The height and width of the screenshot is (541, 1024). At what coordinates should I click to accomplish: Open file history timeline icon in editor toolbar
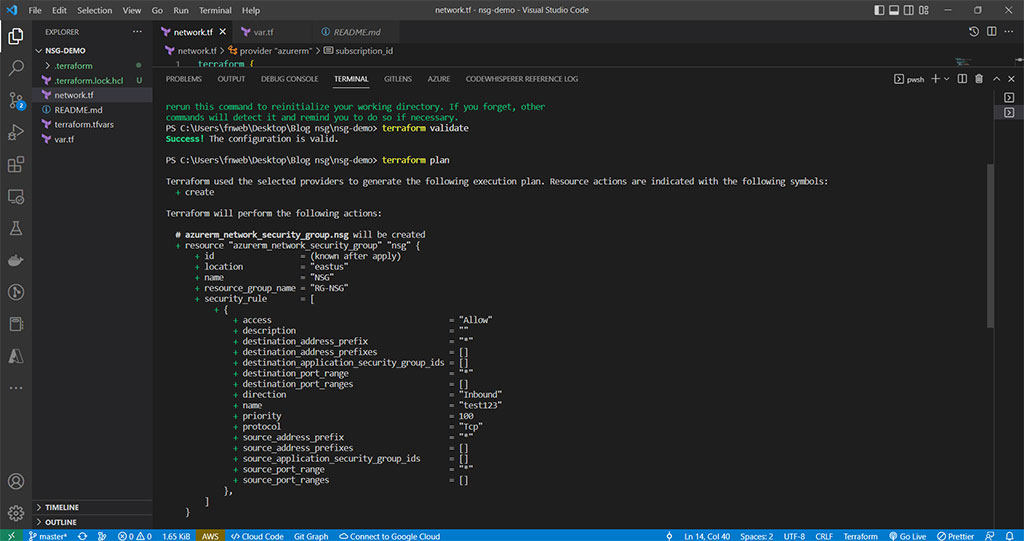pyautogui.click(x=974, y=31)
